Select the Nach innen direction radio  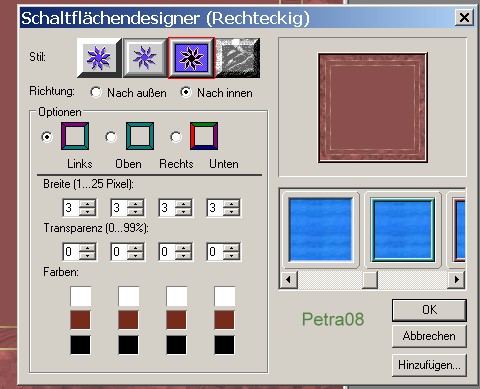point(186,92)
